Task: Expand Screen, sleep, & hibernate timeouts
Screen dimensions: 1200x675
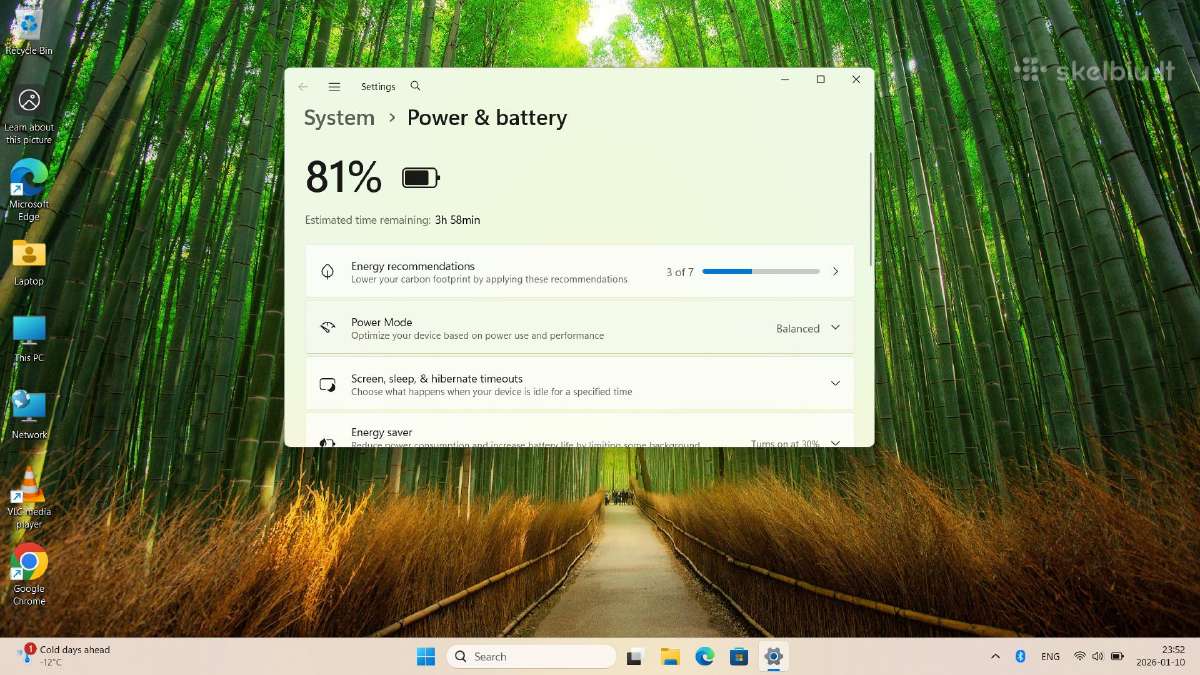Action: pos(579,384)
